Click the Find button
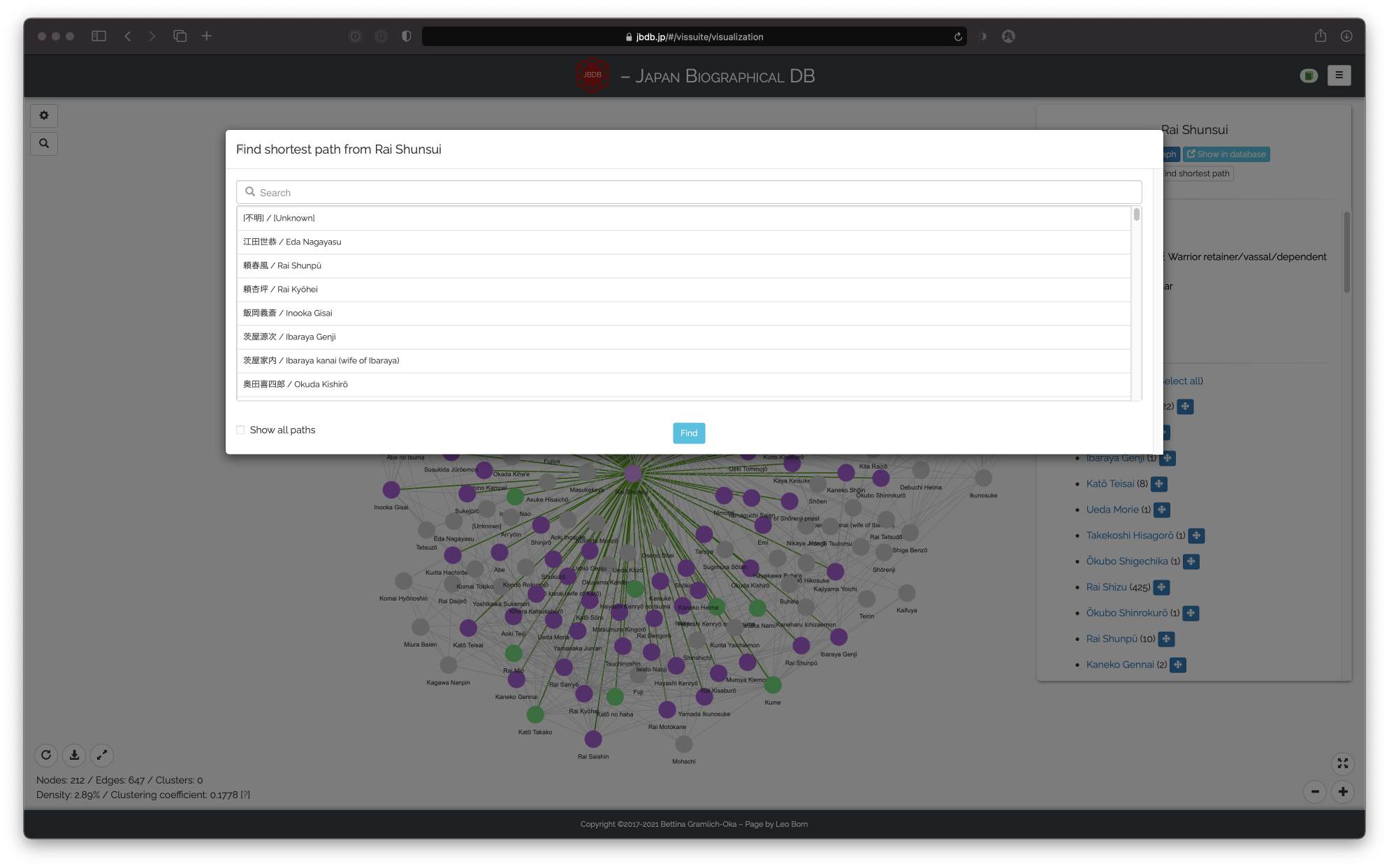 click(x=689, y=433)
